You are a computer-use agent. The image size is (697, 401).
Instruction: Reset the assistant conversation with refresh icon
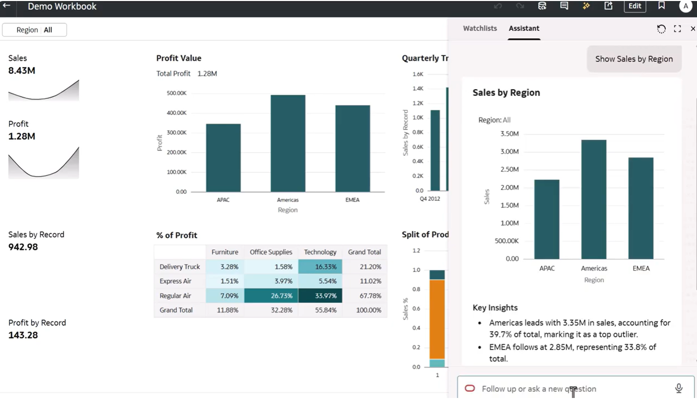661,29
